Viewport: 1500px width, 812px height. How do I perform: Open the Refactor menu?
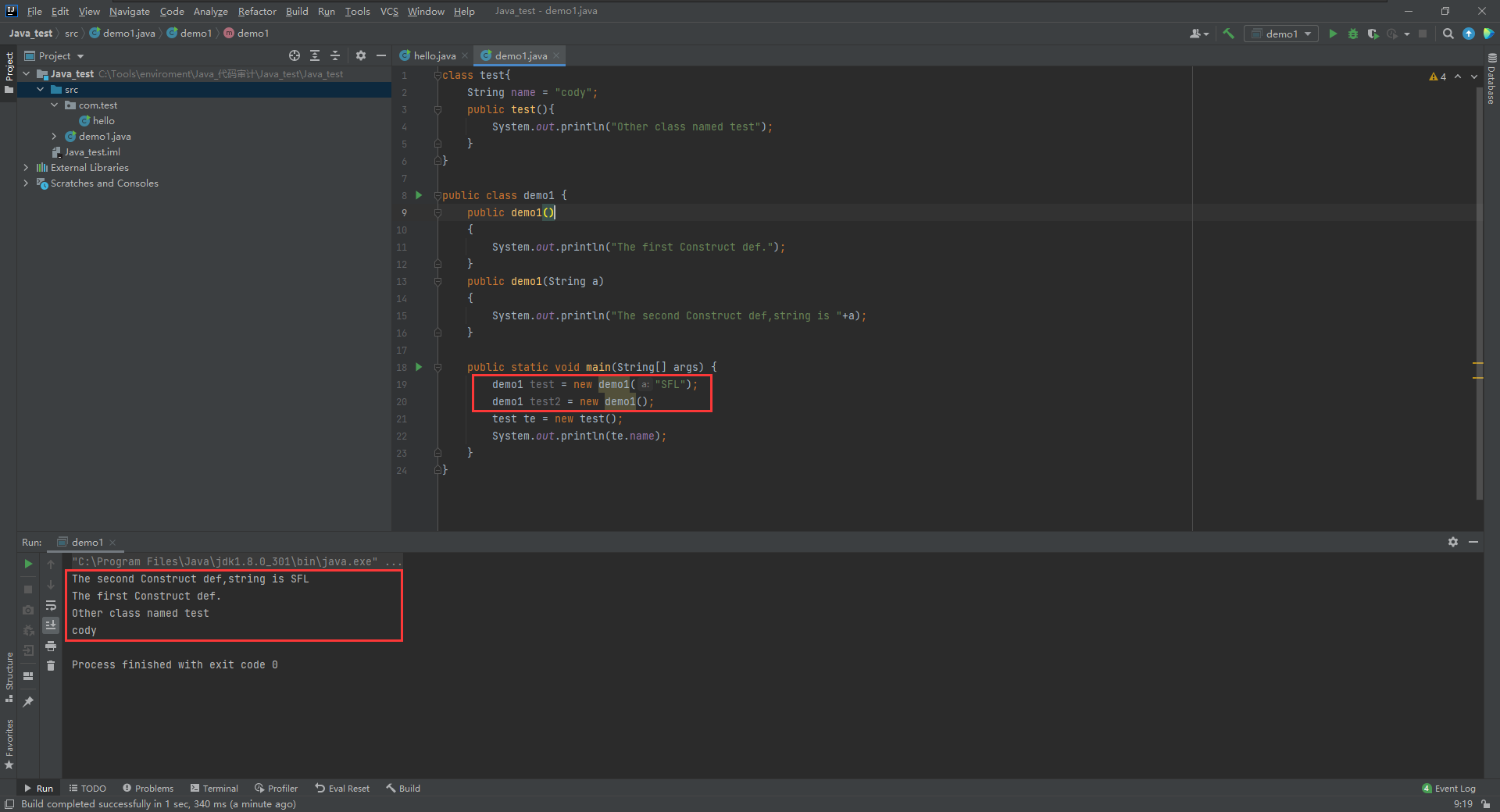(x=257, y=11)
